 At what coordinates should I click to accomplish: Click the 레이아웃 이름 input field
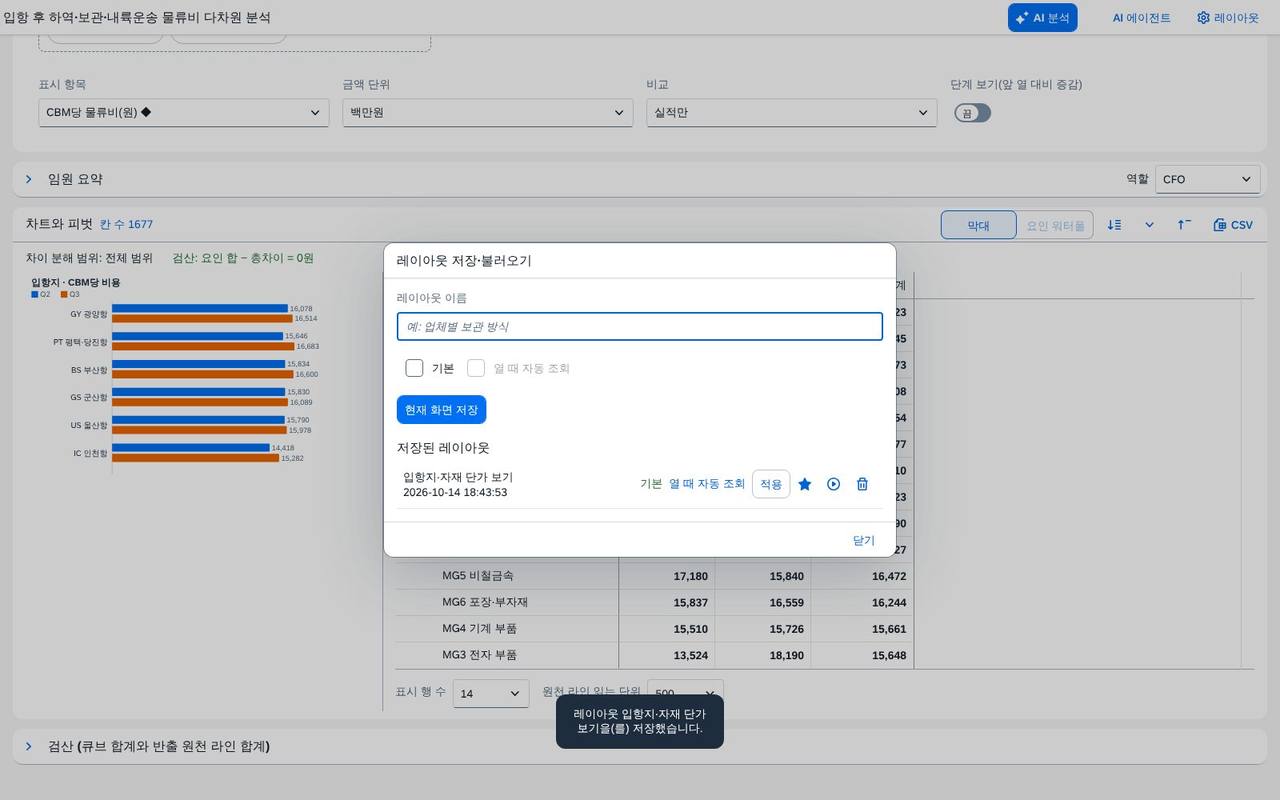[x=640, y=327]
